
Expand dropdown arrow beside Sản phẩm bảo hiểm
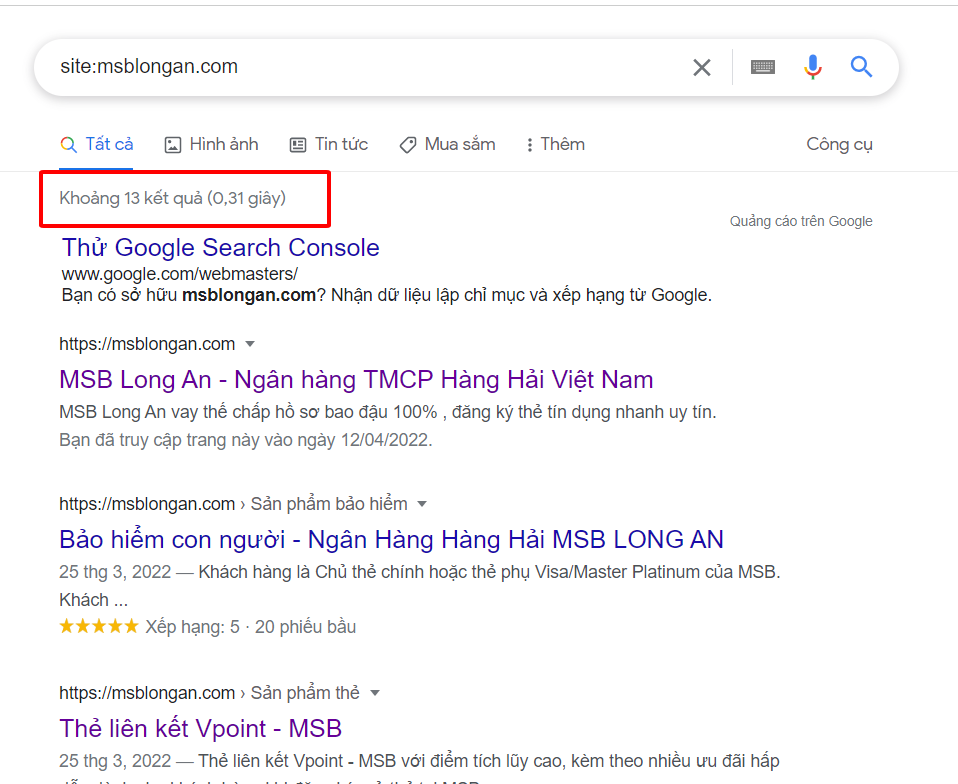(x=422, y=504)
